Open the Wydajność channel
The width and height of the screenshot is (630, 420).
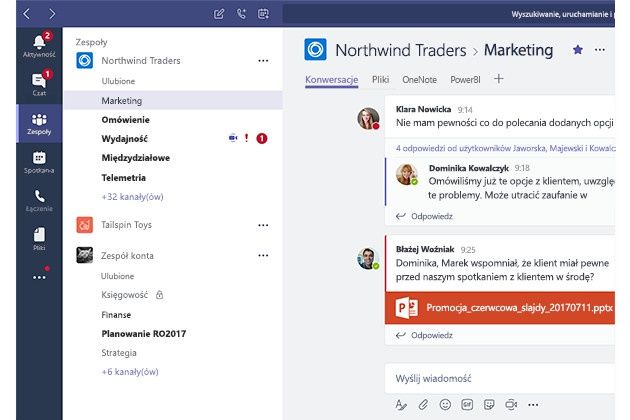coord(125,139)
